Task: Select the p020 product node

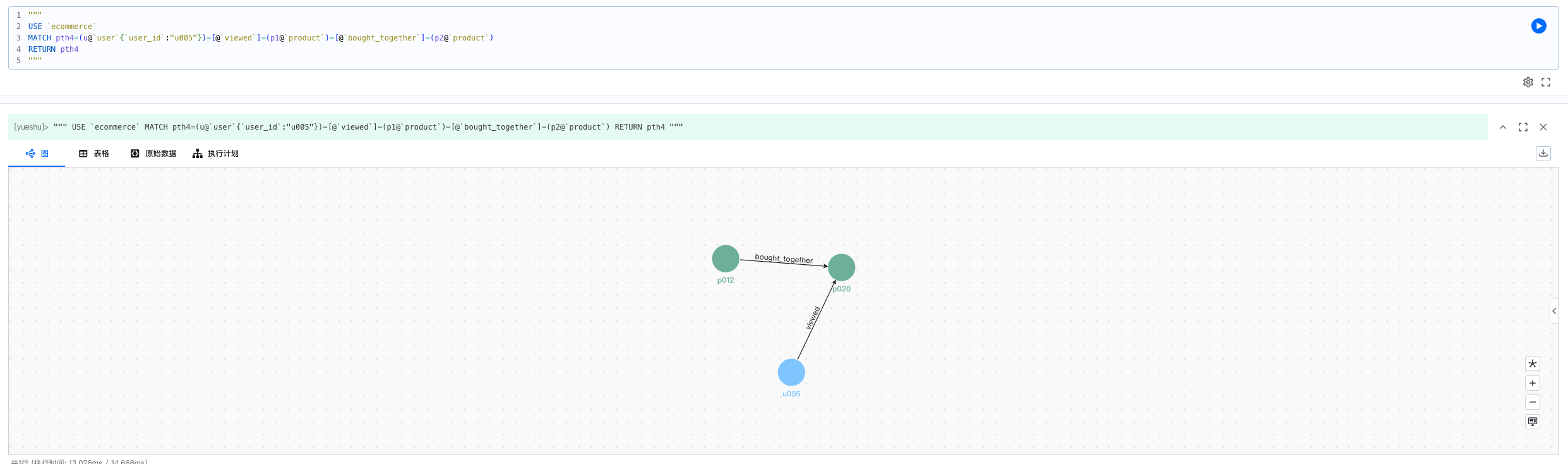Action: click(x=842, y=267)
